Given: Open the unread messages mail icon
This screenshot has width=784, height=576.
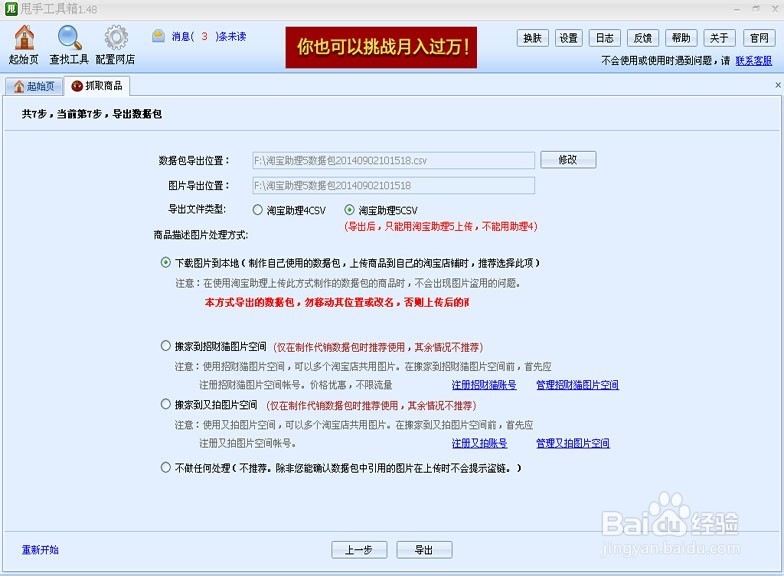Looking at the screenshot, I should point(158,36).
